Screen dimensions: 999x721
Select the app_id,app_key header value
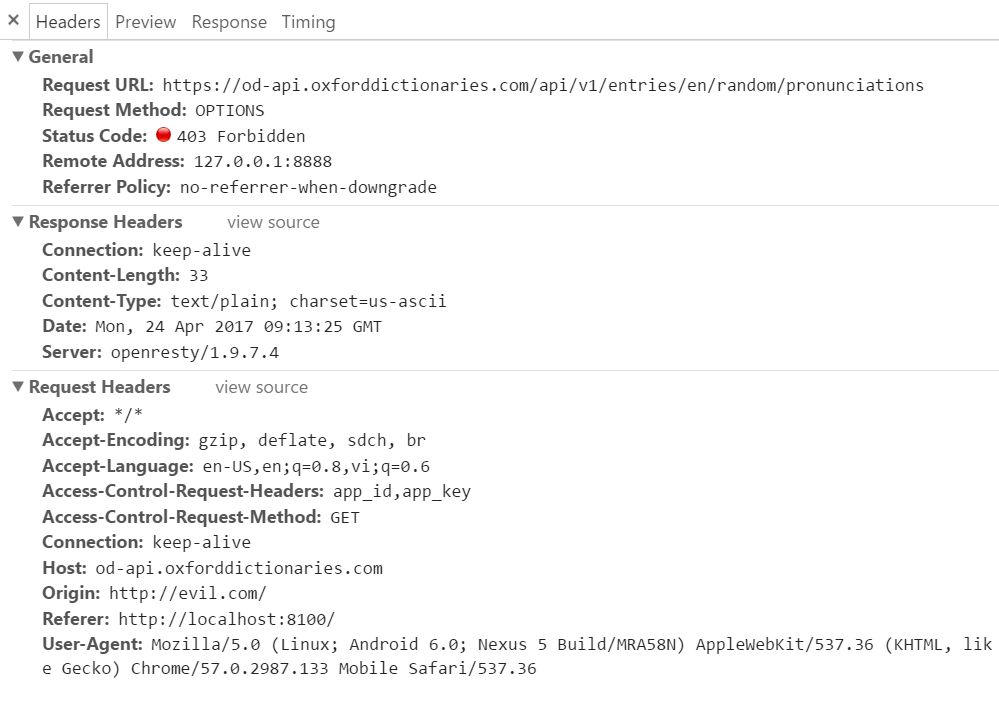[402, 492]
